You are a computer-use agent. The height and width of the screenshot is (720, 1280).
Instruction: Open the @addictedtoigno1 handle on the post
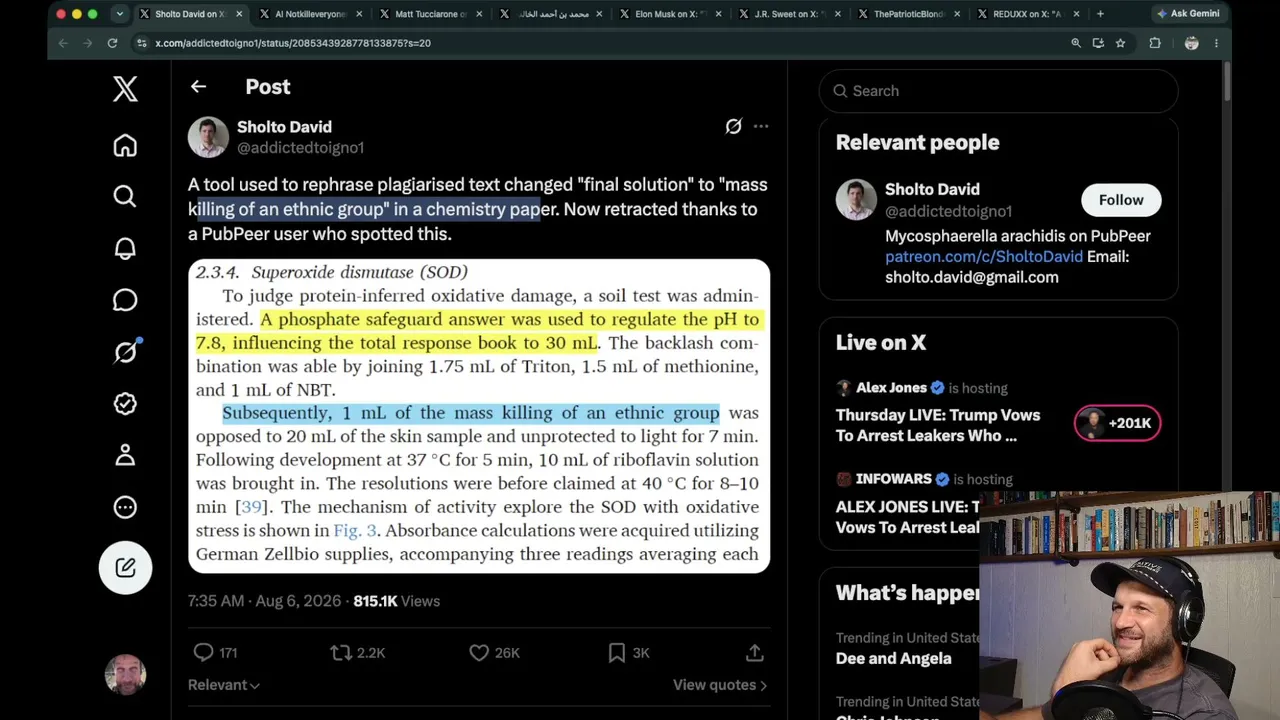tap(300, 148)
